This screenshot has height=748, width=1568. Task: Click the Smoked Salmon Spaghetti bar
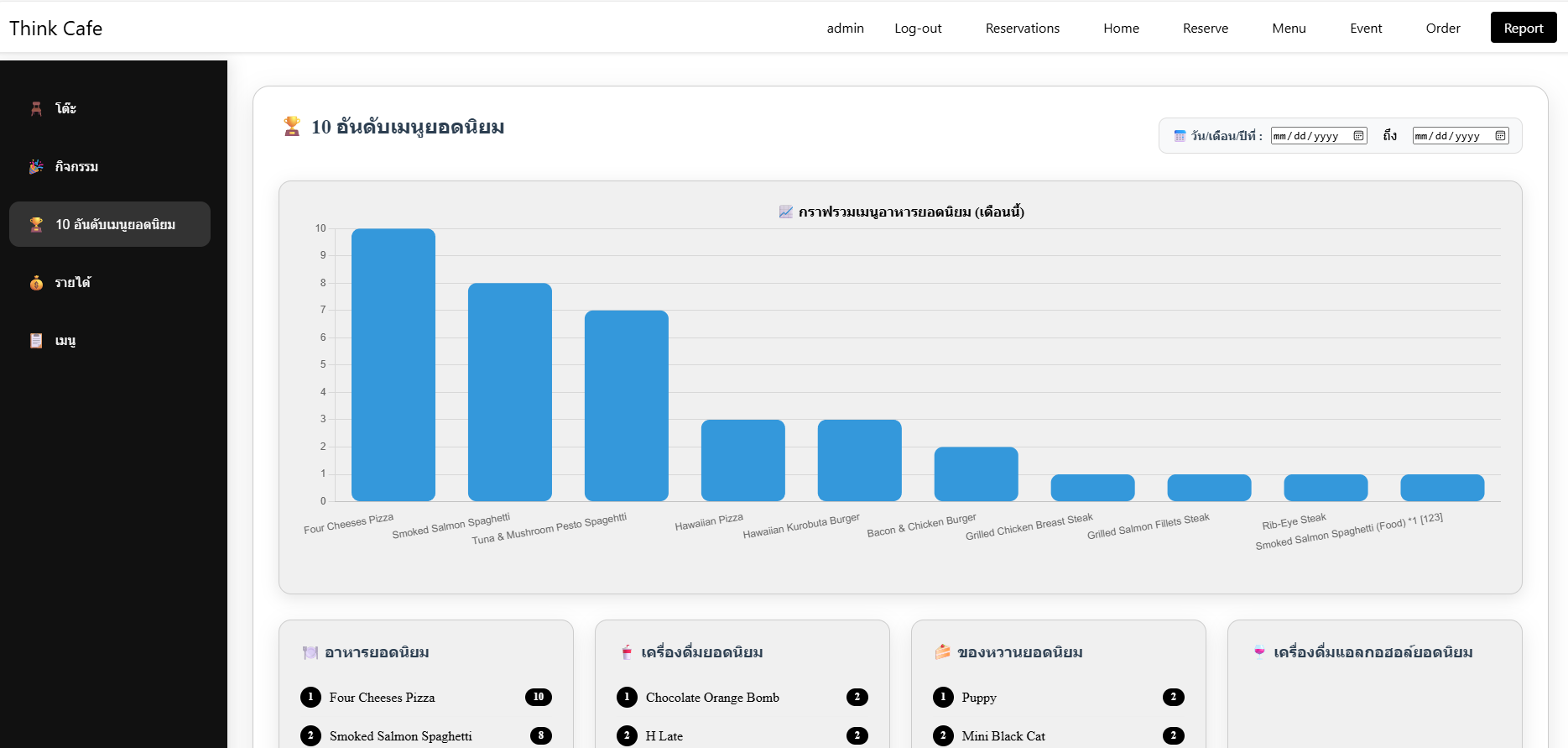pos(510,392)
